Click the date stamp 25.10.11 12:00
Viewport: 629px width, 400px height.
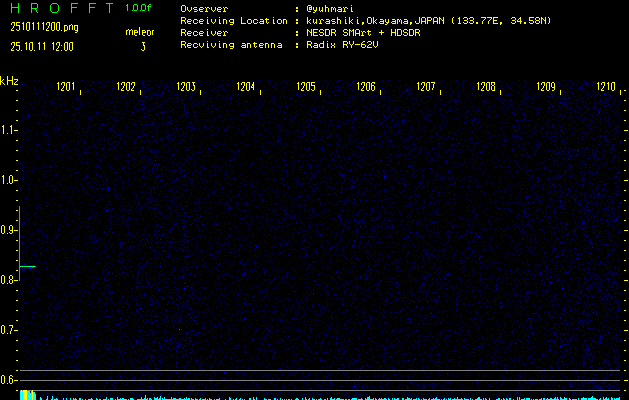pyautogui.click(x=42, y=47)
